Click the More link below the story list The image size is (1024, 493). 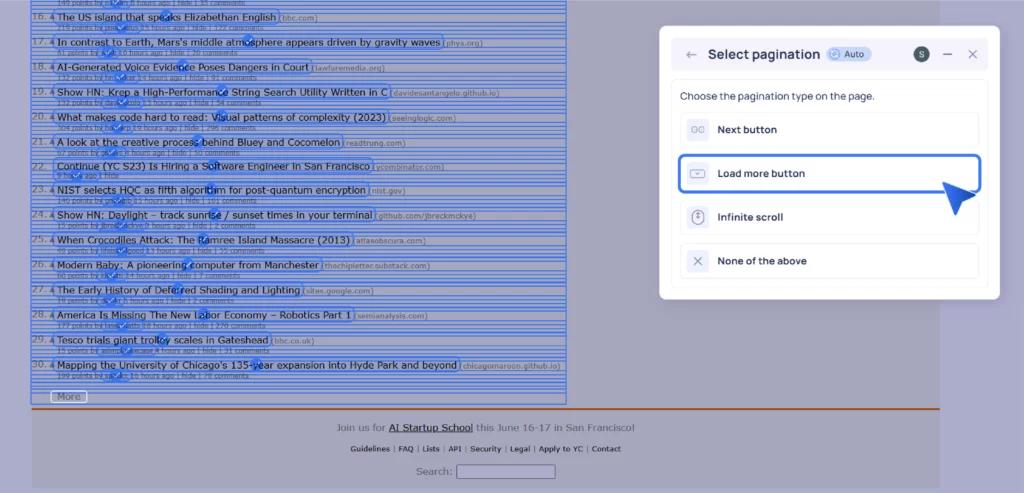(68, 397)
